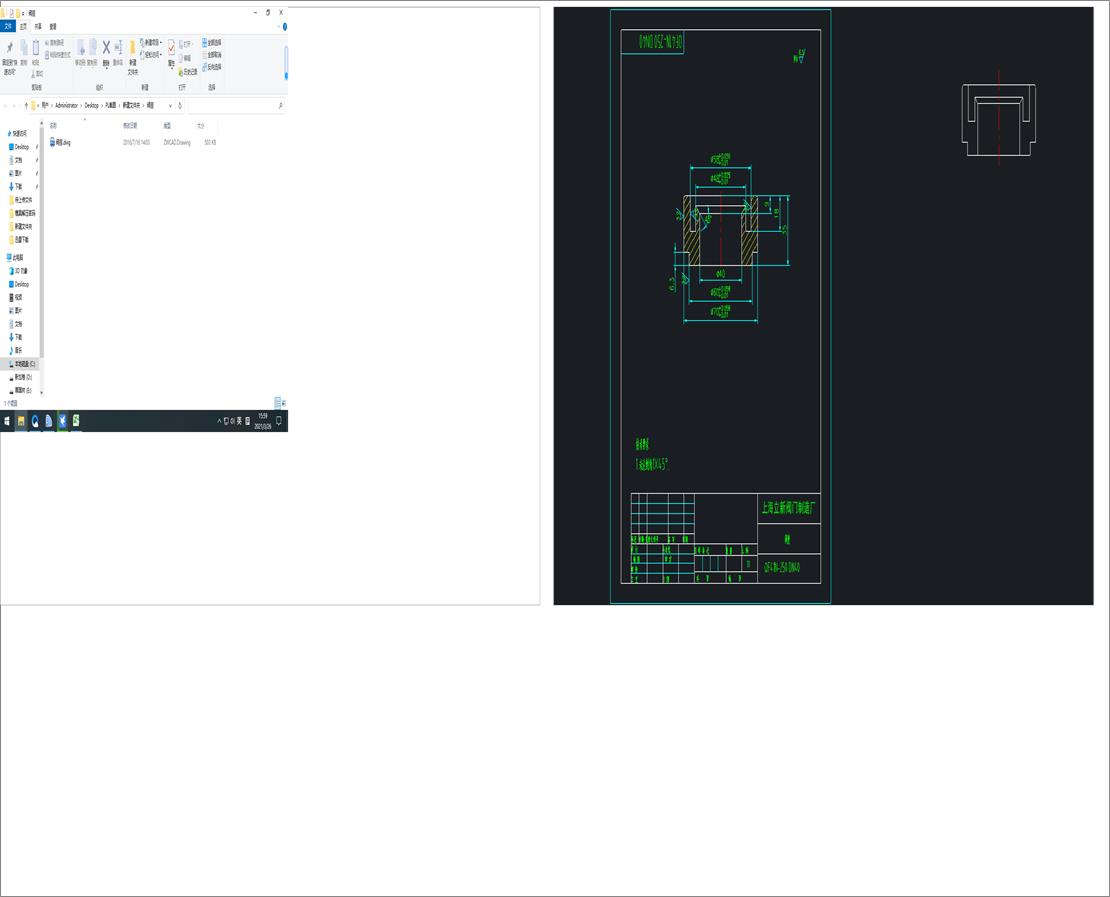Viewport: 1110px width, 897px height.
Task: Click Administrator in the address path
Action: pyautogui.click(x=67, y=105)
